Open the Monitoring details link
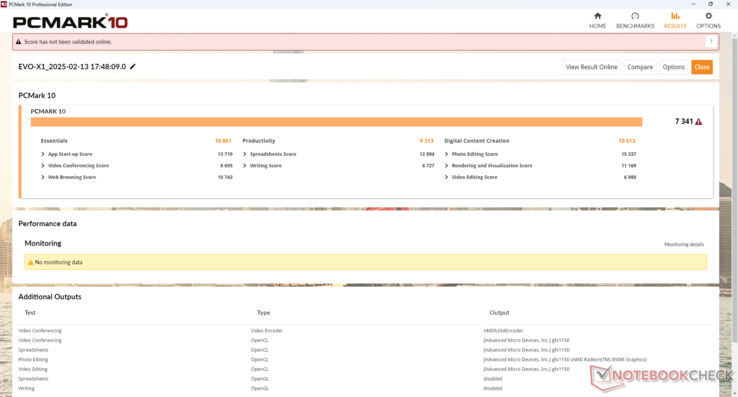This screenshot has width=738, height=397. coord(683,244)
